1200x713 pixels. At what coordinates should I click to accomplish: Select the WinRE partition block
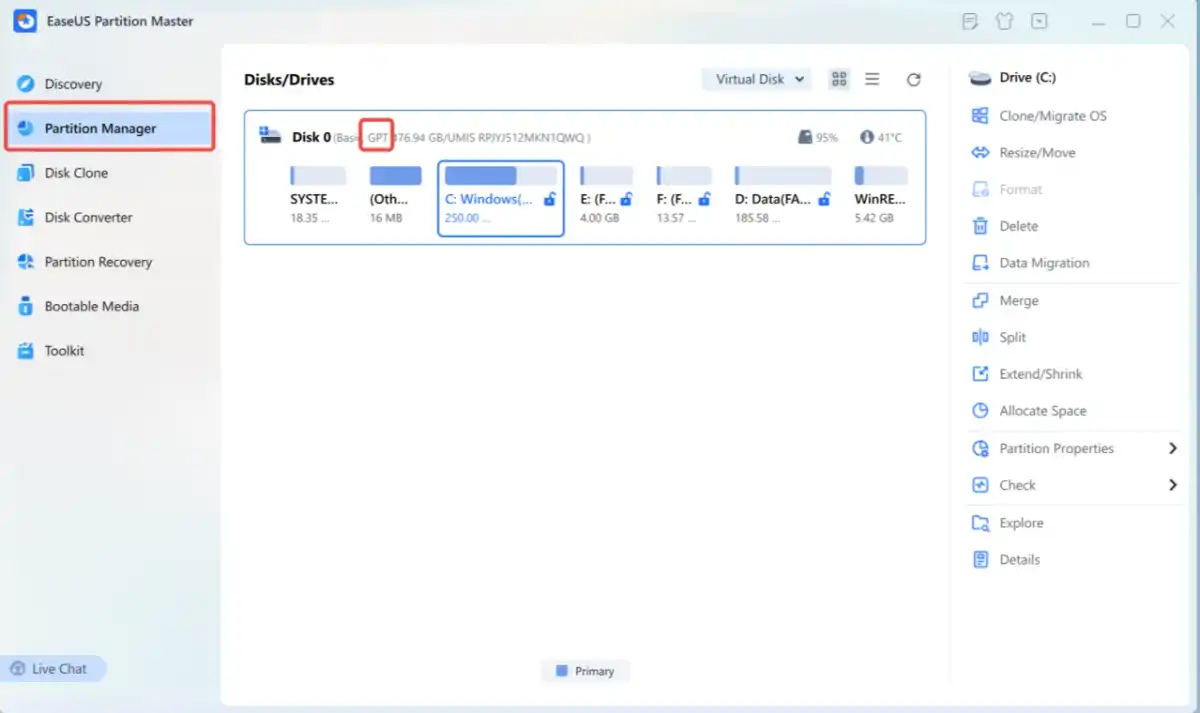tap(881, 195)
